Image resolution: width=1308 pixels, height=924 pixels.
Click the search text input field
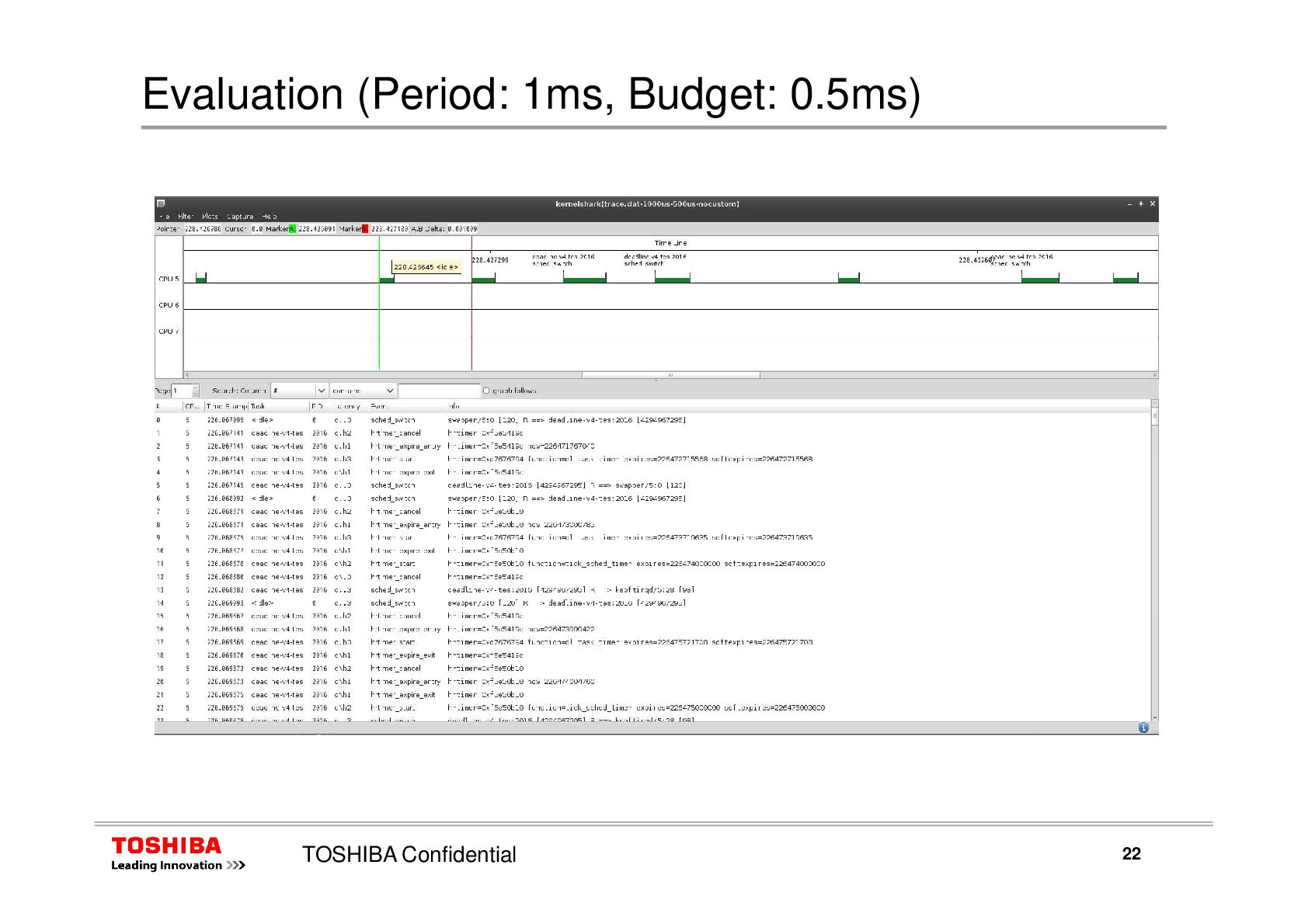[440, 391]
